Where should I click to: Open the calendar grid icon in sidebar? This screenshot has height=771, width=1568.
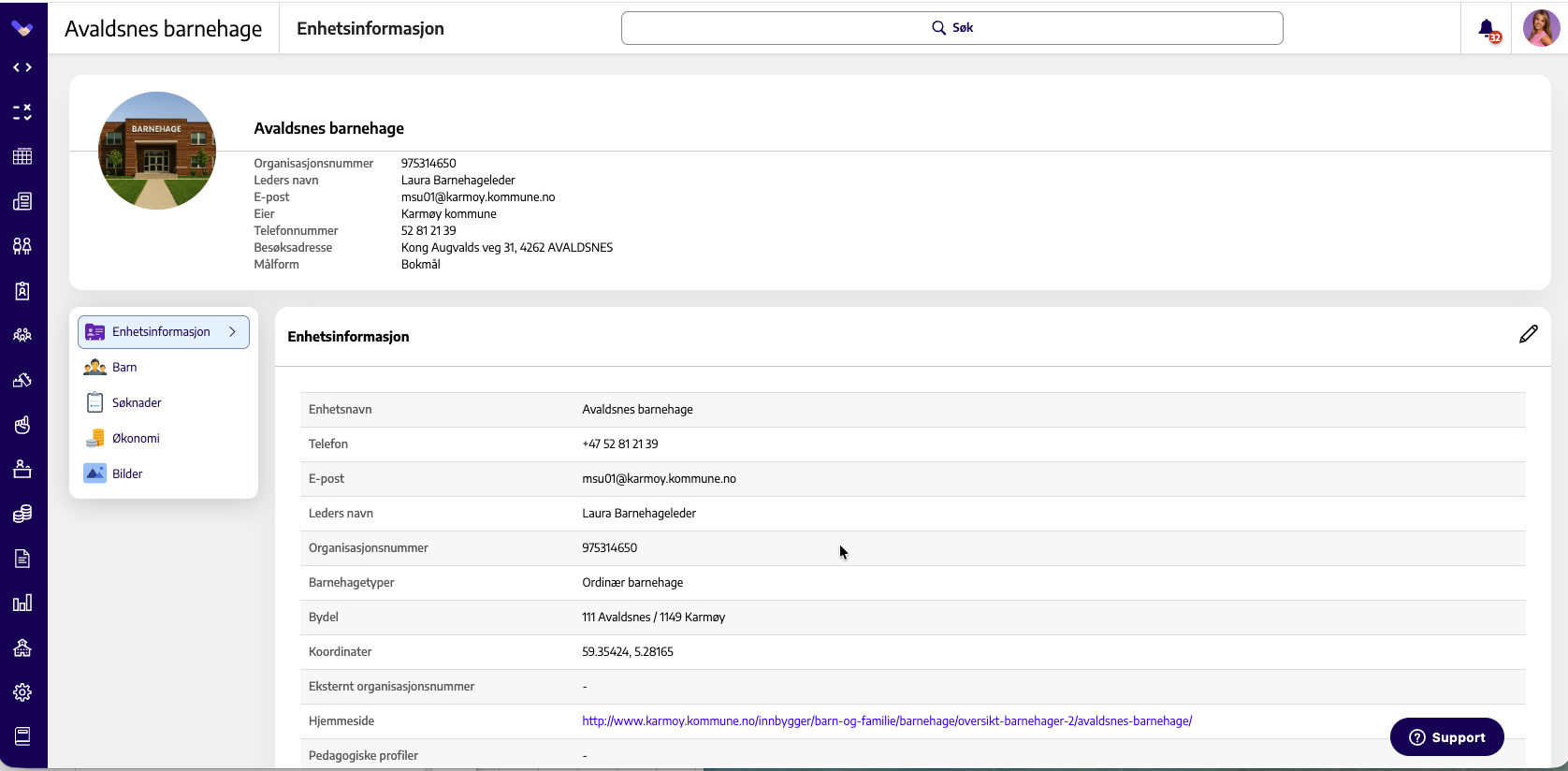[x=22, y=156]
